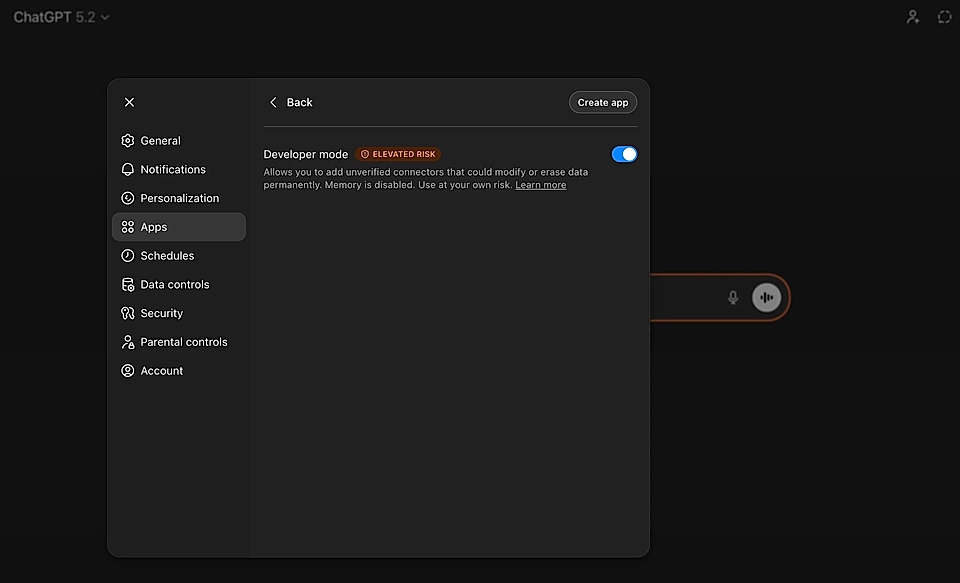Click the profile icon in the top bar
The width and height of the screenshot is (960, 583).
pyautogui.click(x=912, y=16)
